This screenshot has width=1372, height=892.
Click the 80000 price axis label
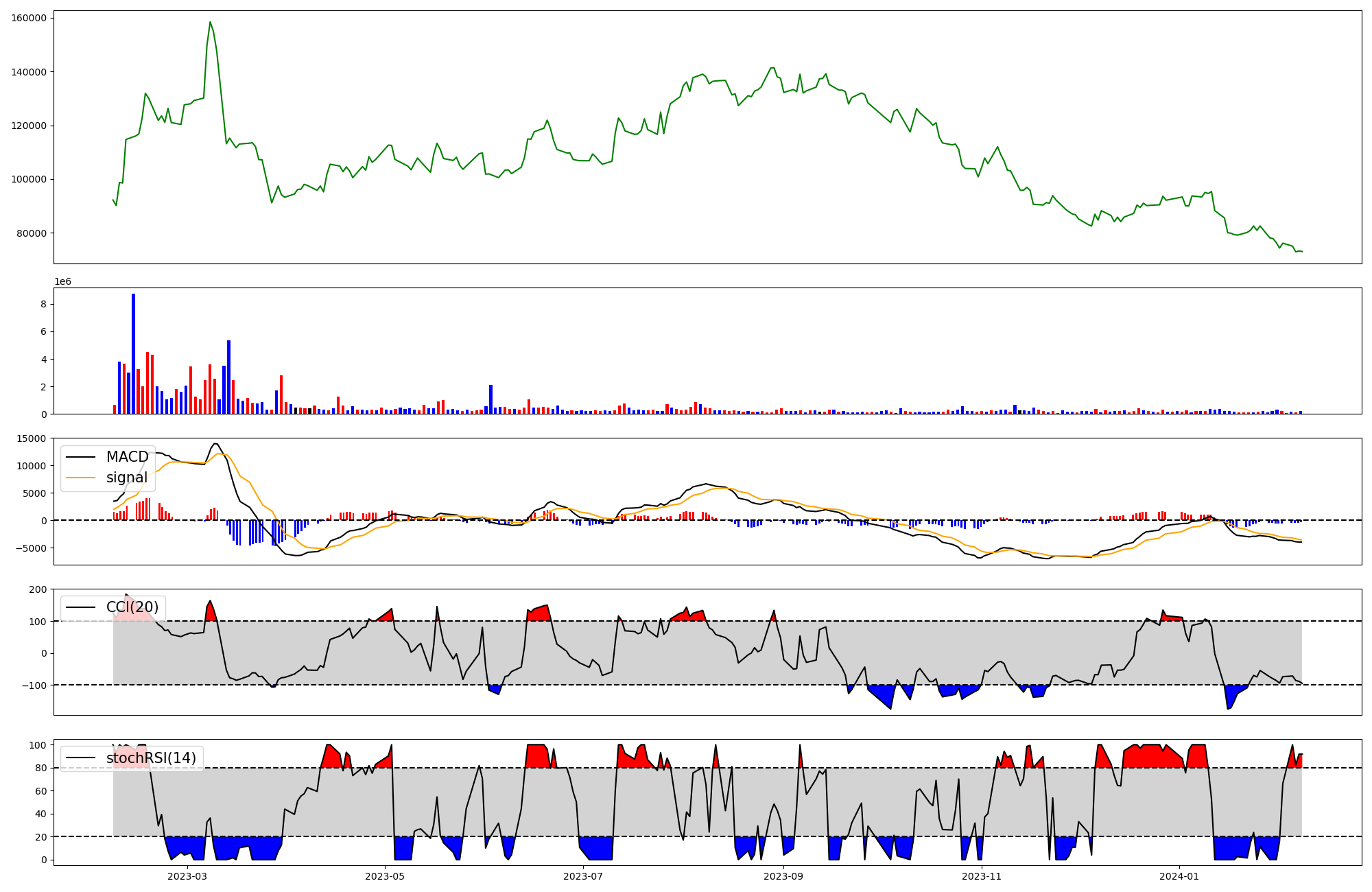(x=32, y=233)
